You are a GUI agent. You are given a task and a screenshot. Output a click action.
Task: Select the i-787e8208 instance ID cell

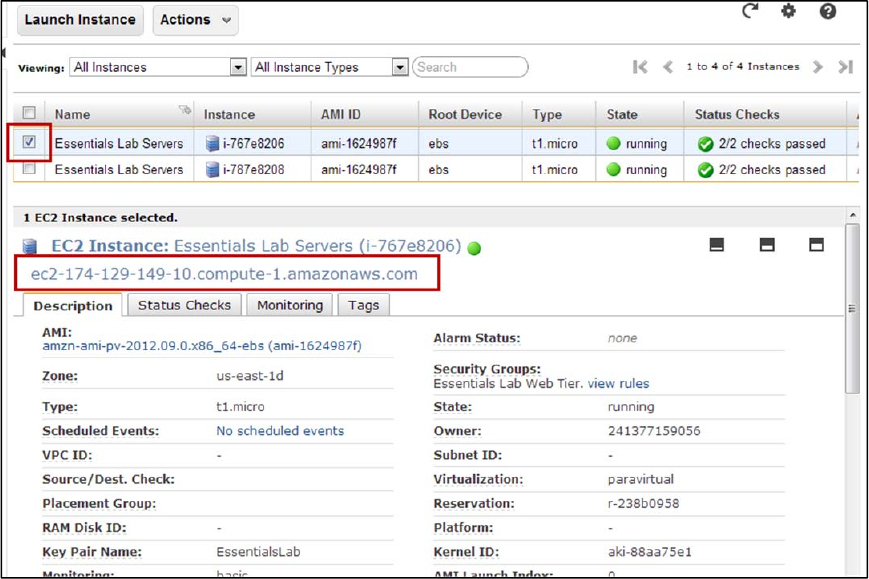(253, 170)
